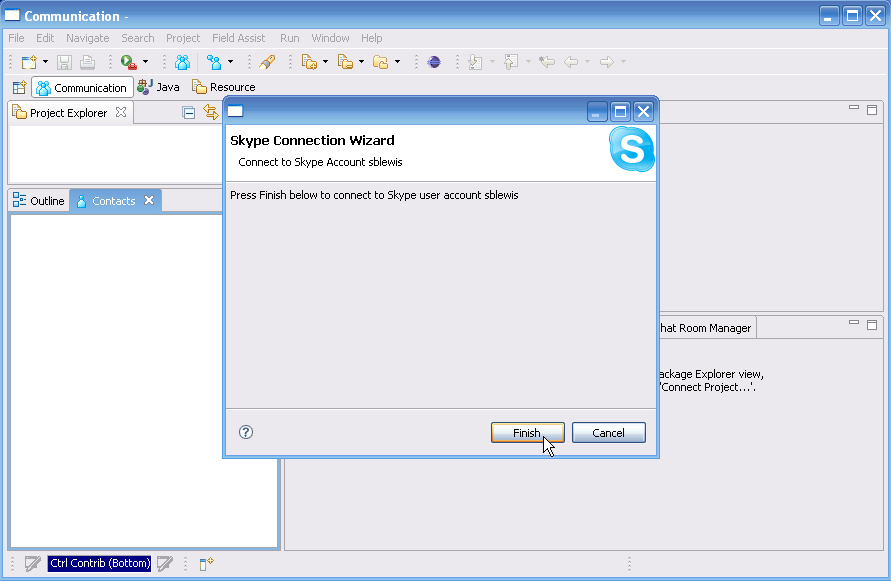This screenshot has height=581, width=891.
Task: Minimize the Chat Room Manager panel
Action: (853, 323)
